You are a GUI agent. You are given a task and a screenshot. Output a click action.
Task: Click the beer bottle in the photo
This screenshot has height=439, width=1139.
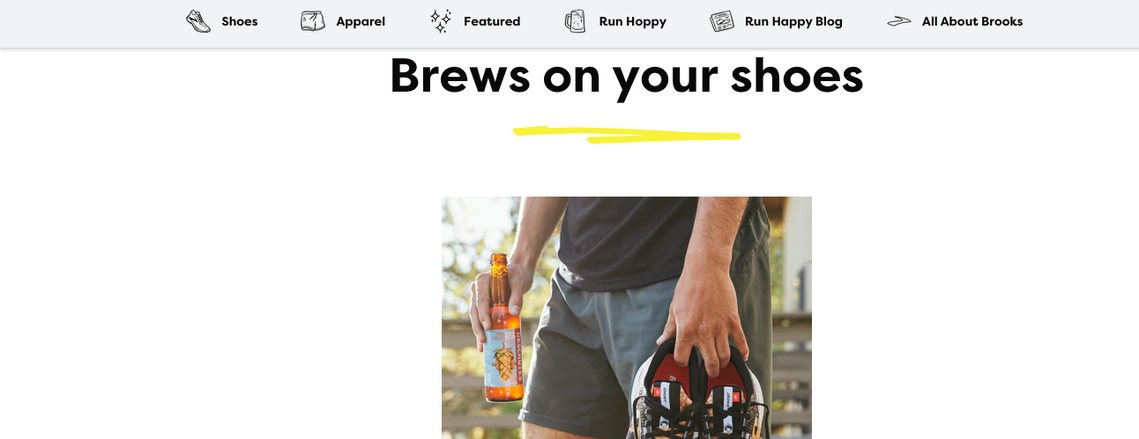[503, 328]
